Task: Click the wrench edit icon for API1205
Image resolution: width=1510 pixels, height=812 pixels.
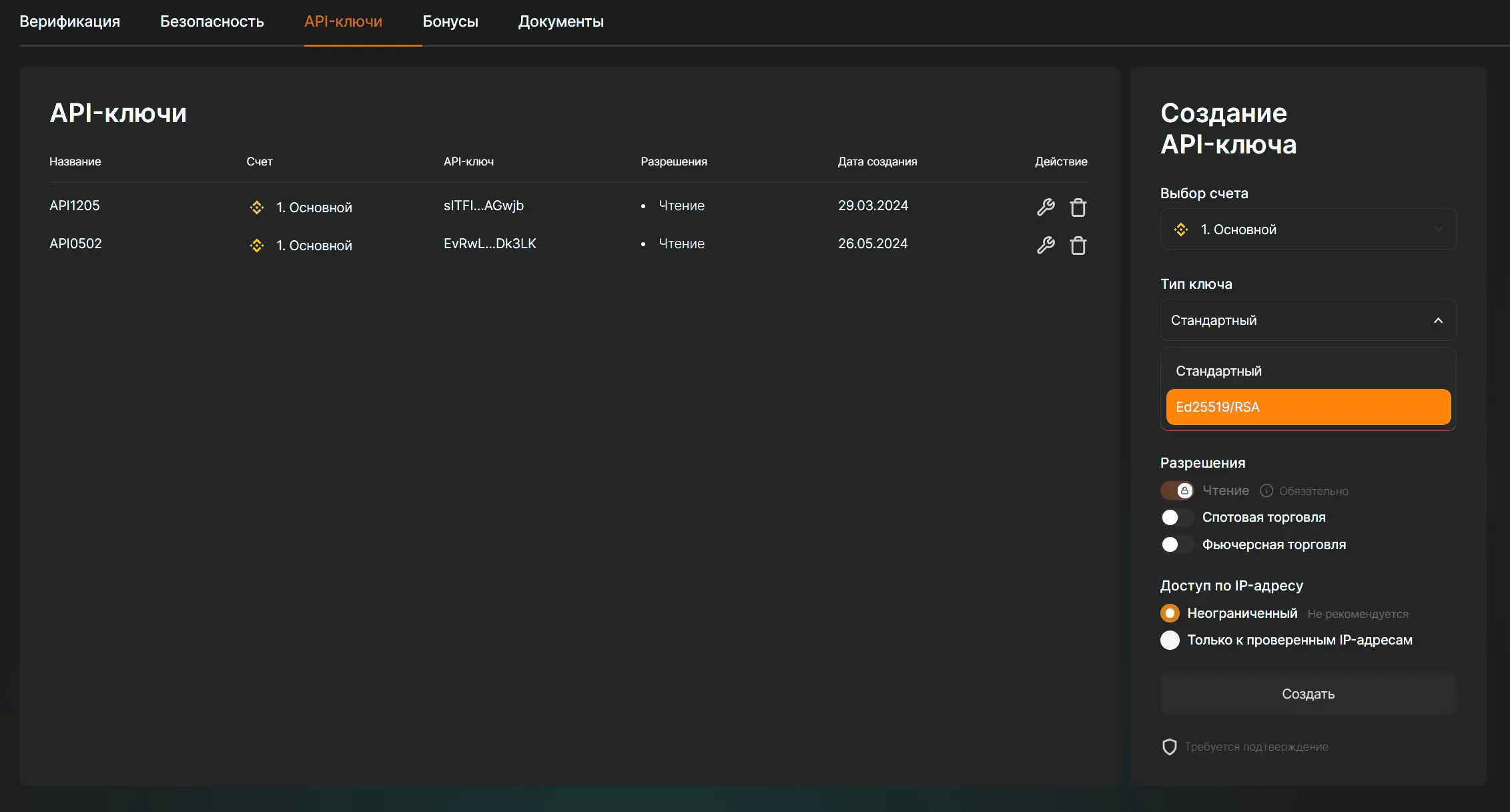Action: point(1046,208)
